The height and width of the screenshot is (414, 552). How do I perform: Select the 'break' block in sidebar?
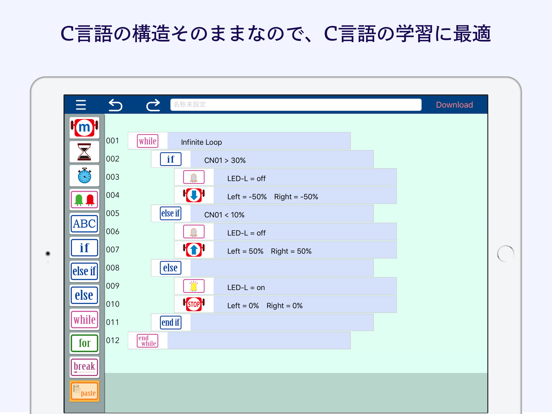[x=84, y=367]
